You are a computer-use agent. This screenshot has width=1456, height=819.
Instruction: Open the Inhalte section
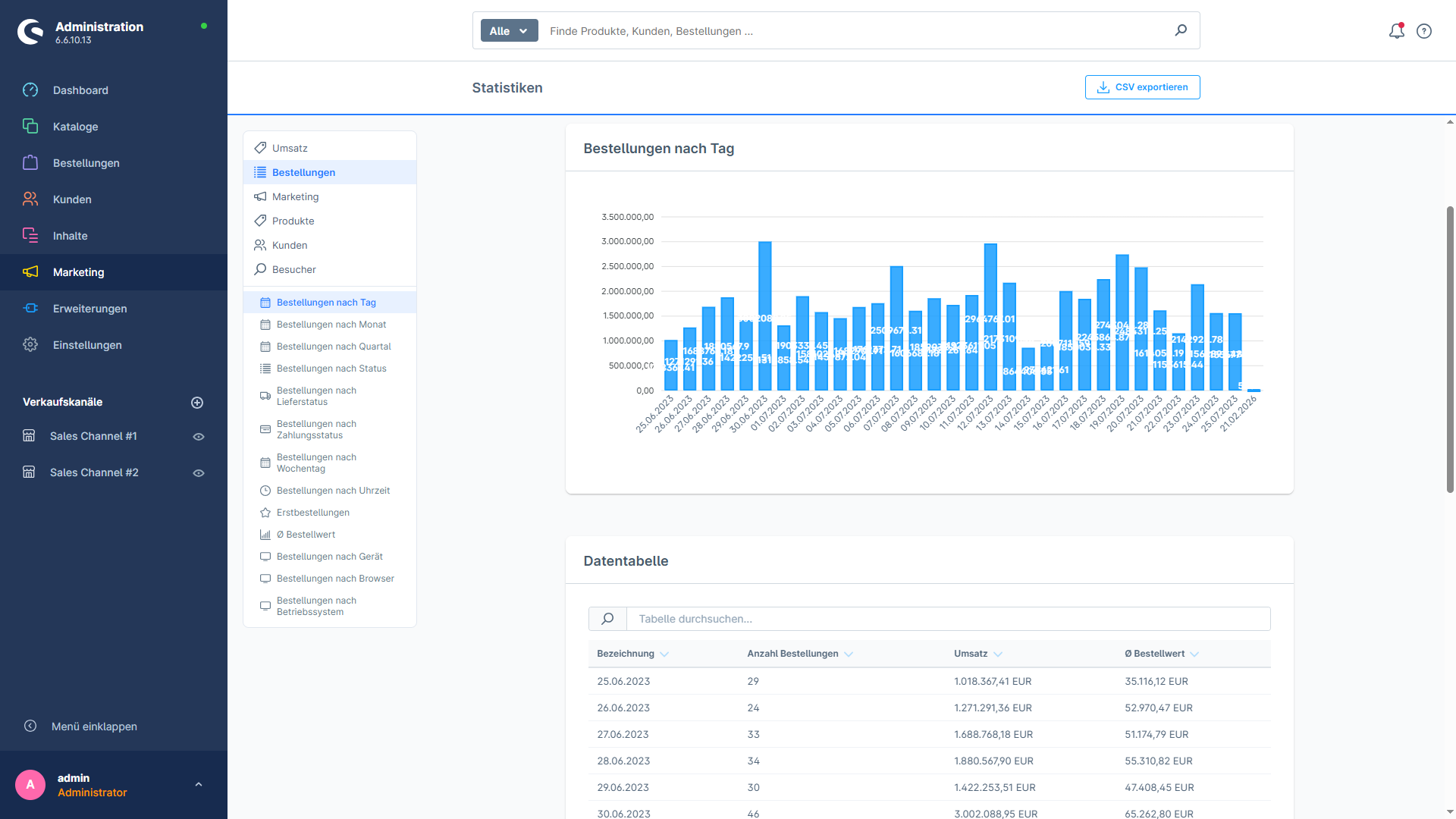69,235
